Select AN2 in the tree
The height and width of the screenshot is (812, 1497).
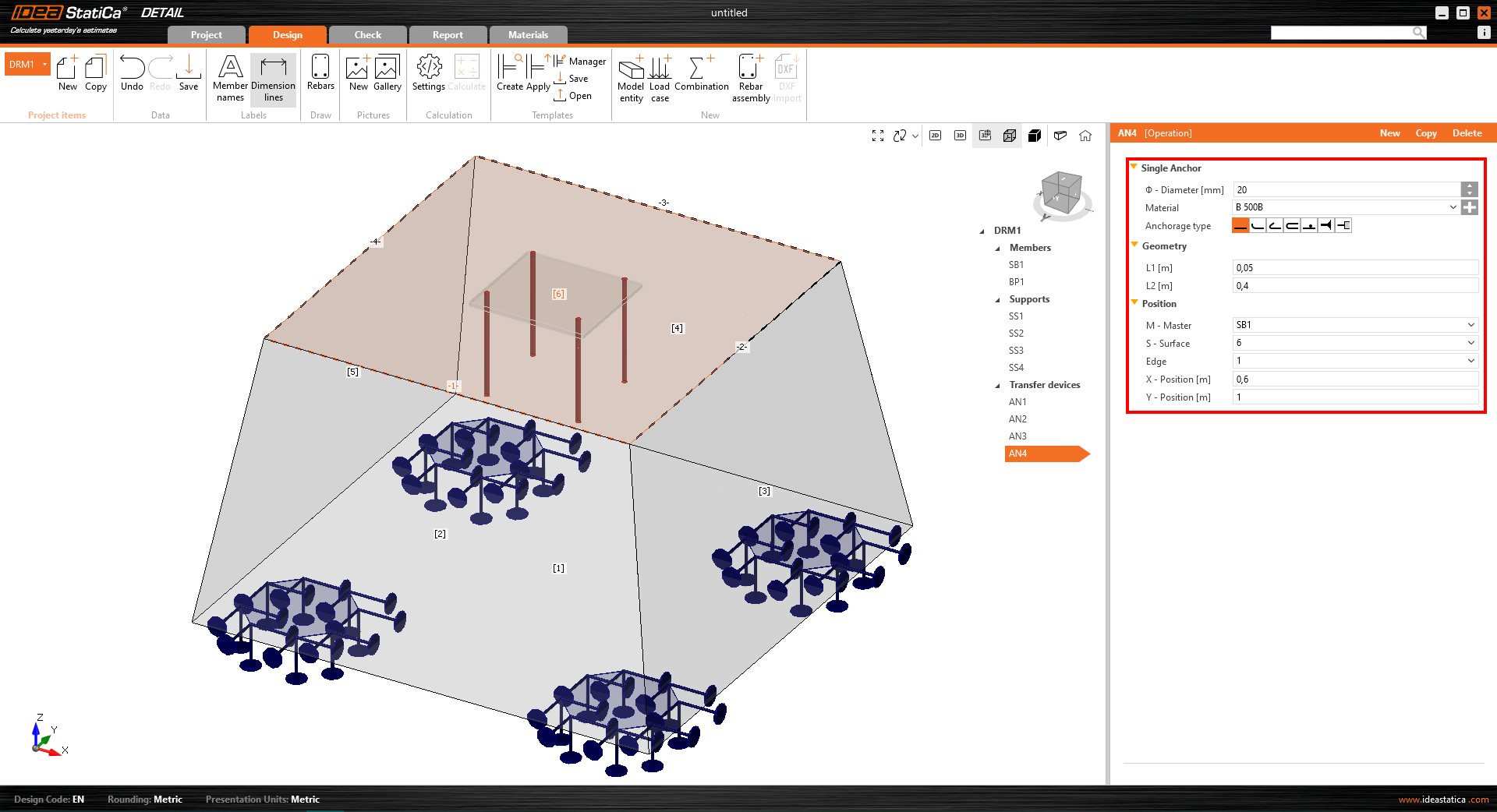coord(1017,419)
